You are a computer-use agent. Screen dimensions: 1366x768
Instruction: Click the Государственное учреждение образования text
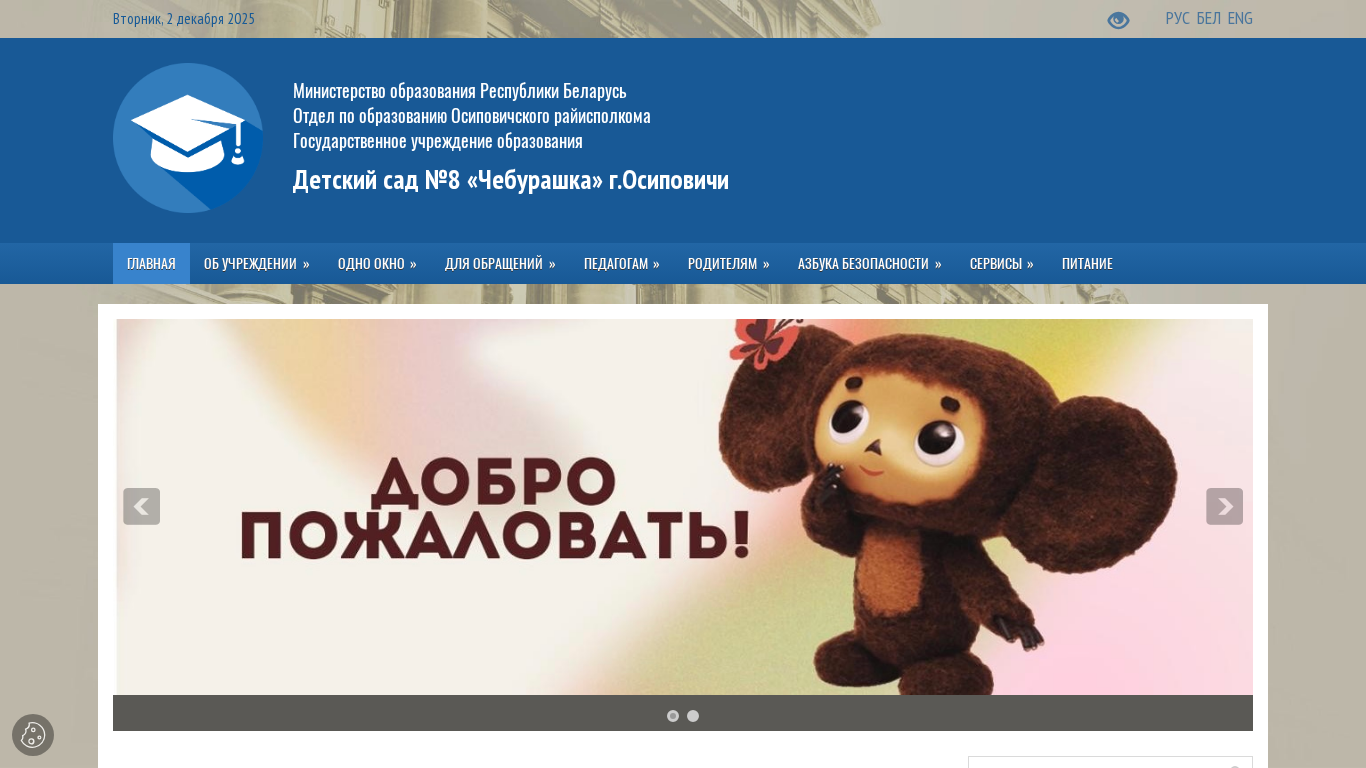point(438,141)
